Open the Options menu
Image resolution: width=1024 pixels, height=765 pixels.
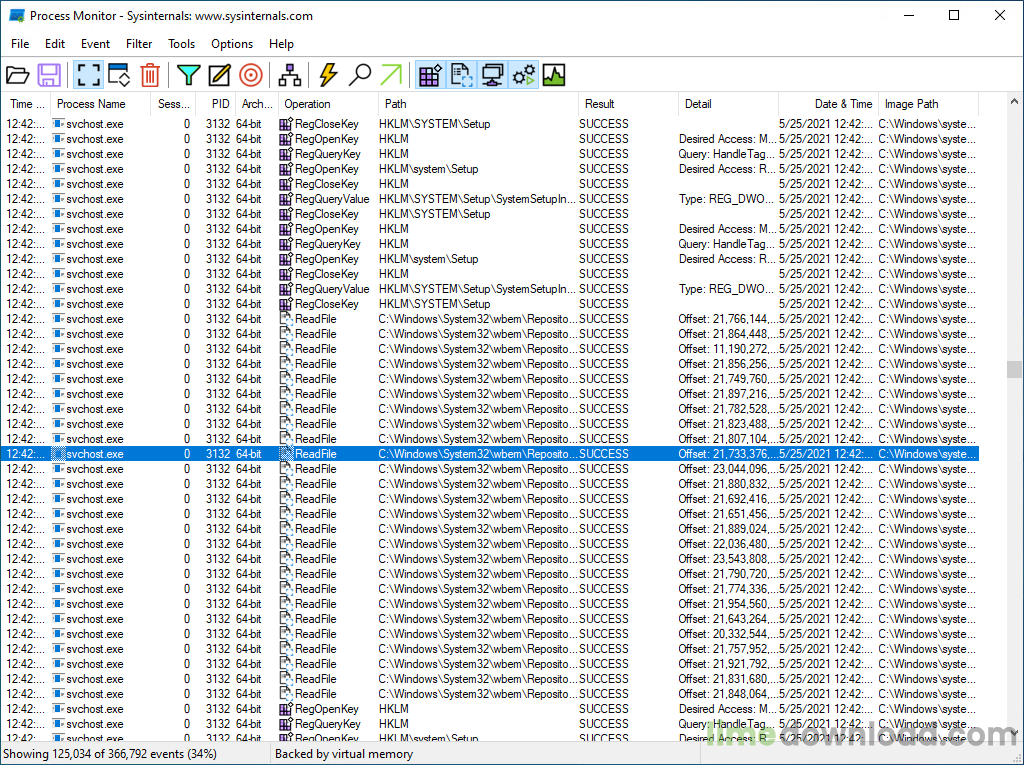[x=232, y=44]
